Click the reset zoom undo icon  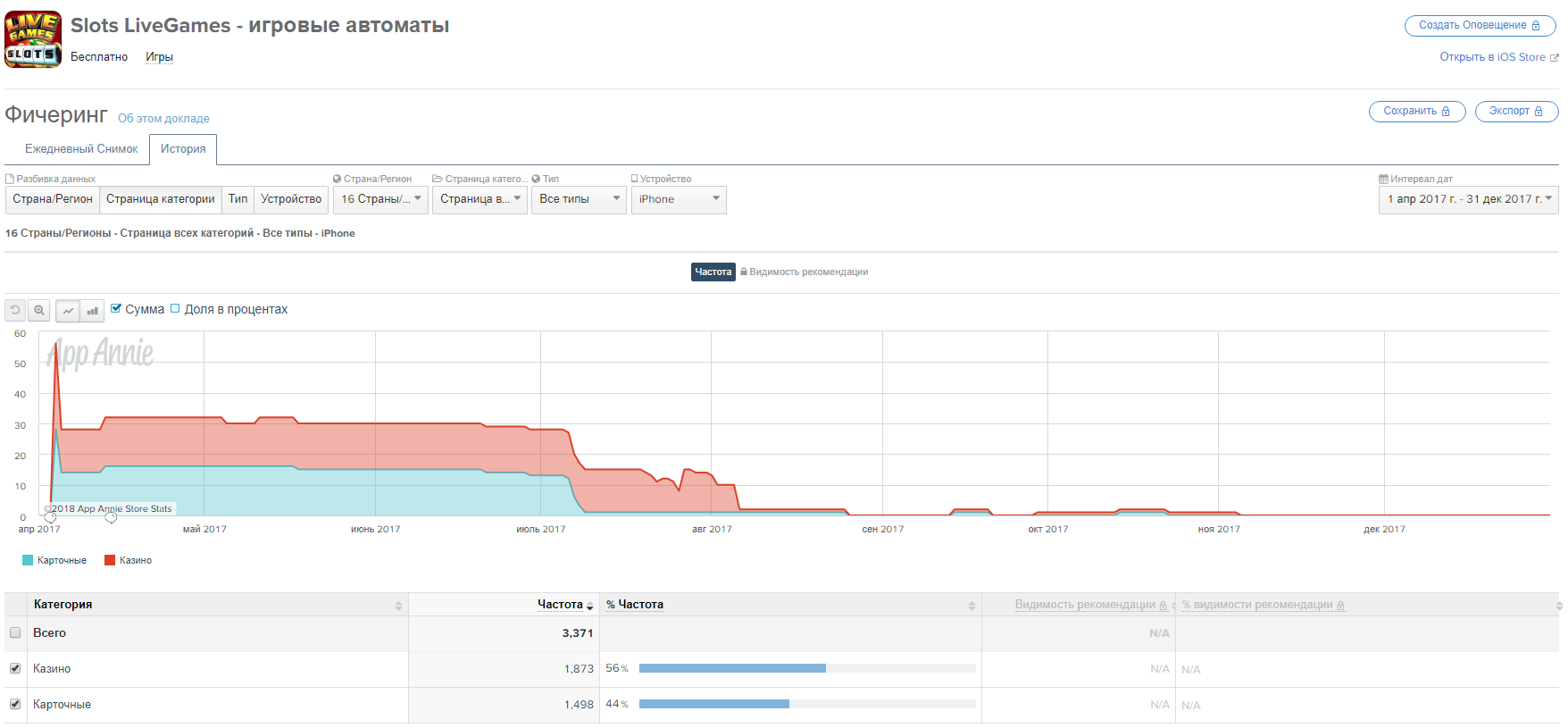point(15,311)
